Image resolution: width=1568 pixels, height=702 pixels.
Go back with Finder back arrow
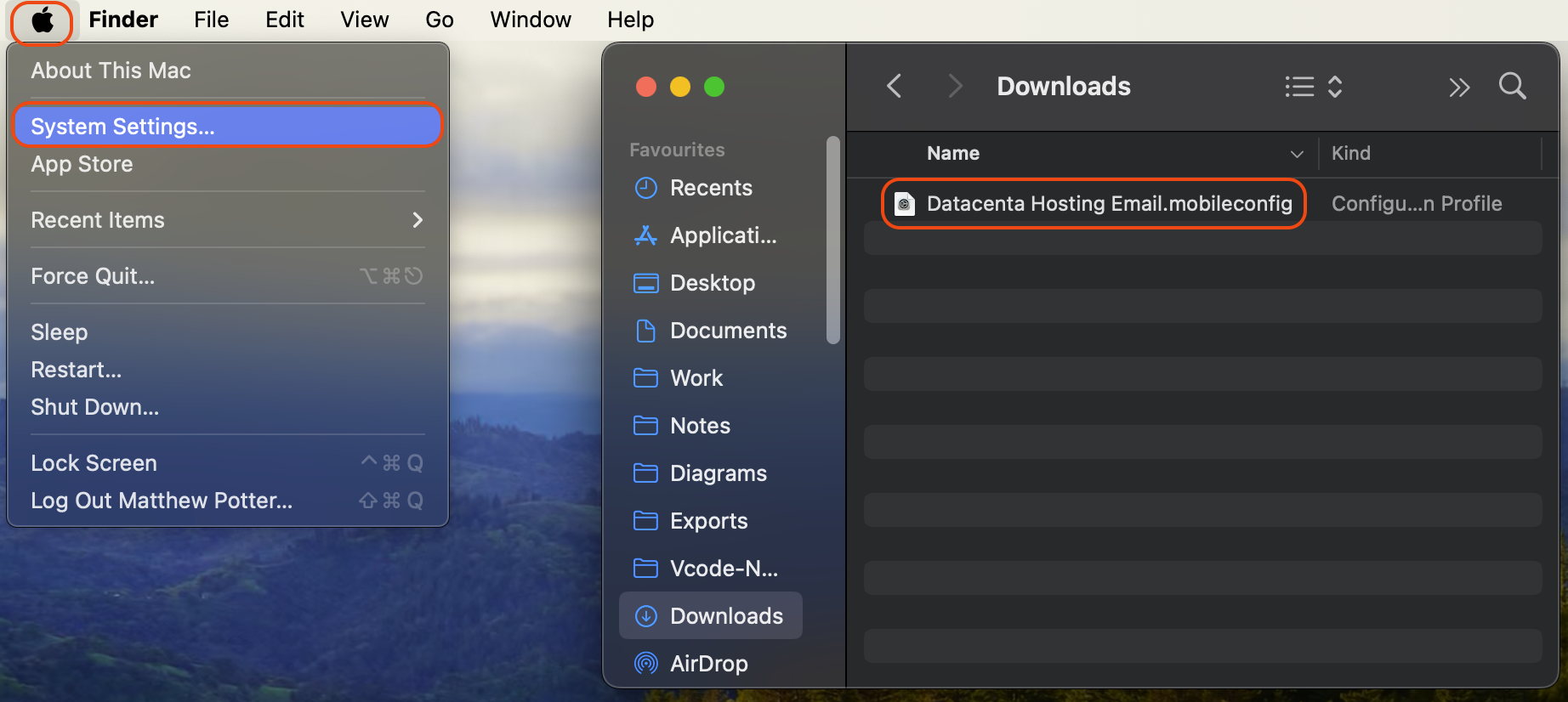pos(894,86)
